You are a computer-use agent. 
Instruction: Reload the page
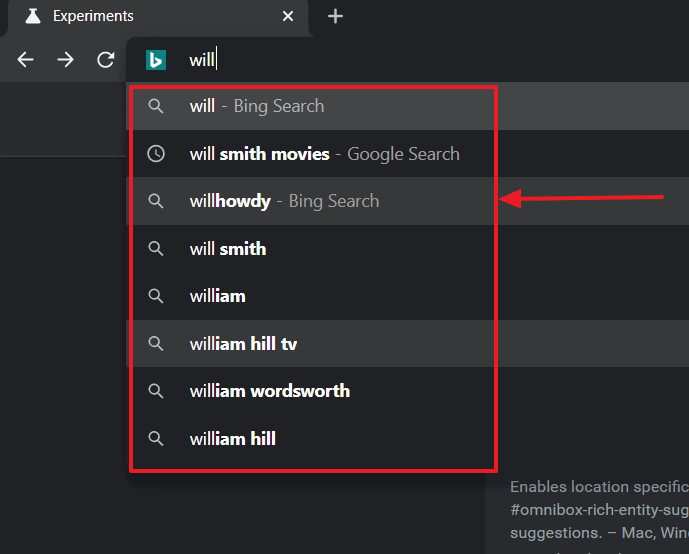[x=105, y=59]
